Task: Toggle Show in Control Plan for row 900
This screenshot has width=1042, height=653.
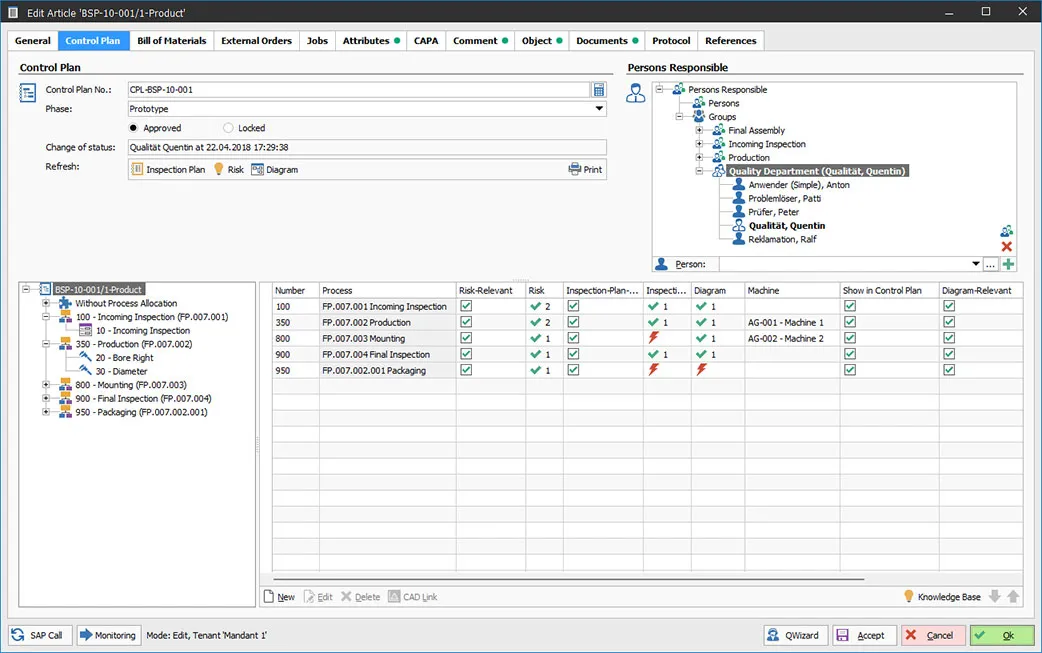Action: click(850, 354)
